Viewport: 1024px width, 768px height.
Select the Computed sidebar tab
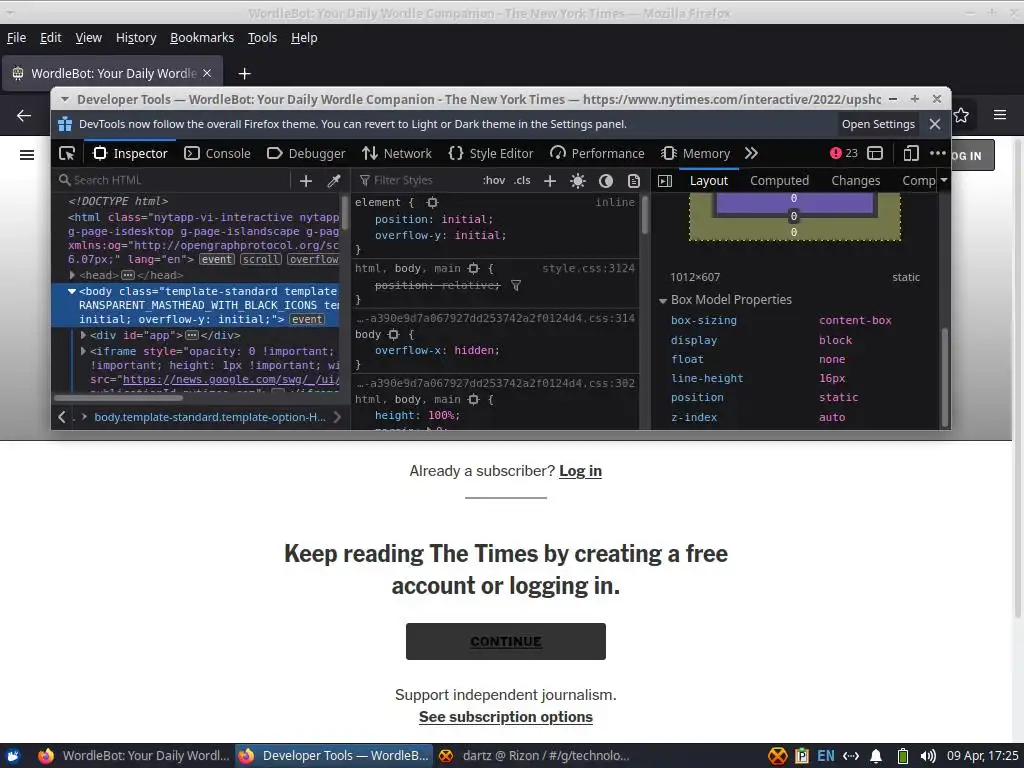(x=779, y=181)
